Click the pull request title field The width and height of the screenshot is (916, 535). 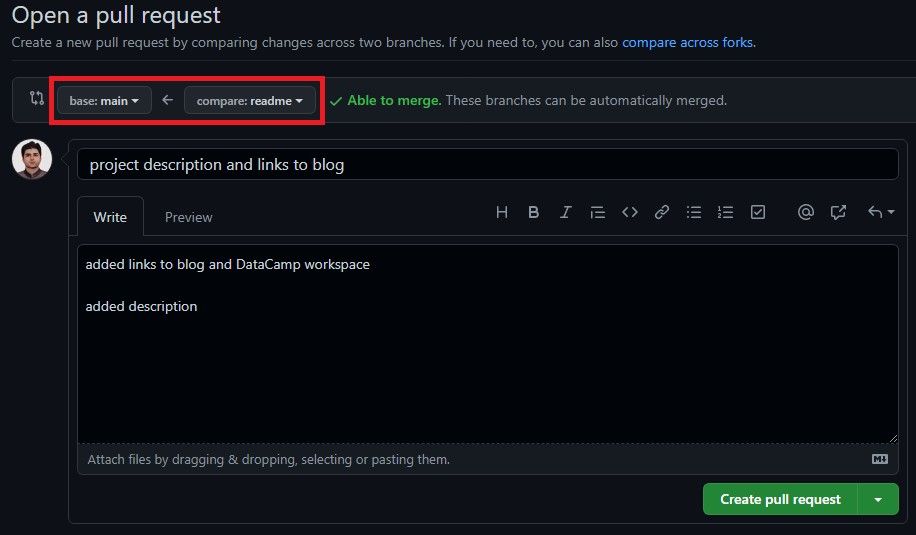click(488, 164)
